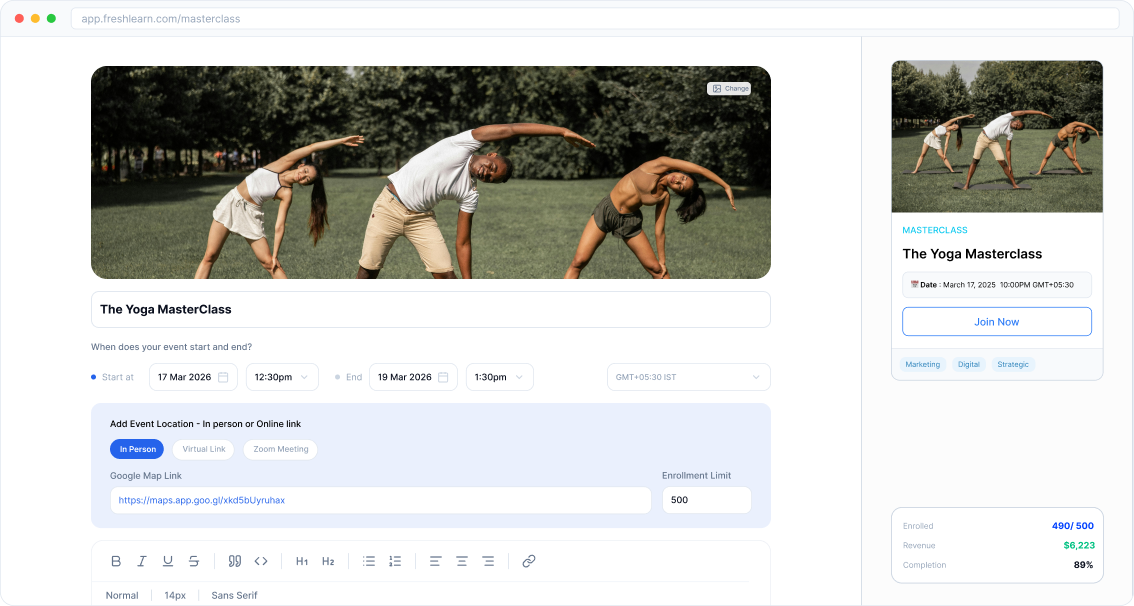Click the Enrollment Limit field
The width and height of the screenshot is (1134, 606).
point(706,500)
